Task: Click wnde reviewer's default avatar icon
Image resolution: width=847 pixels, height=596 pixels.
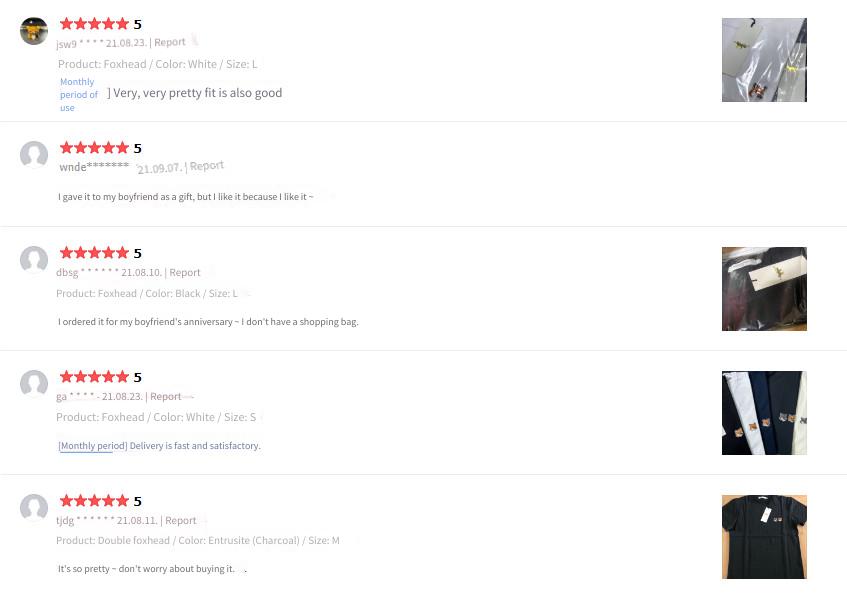Action: point(33,155)
